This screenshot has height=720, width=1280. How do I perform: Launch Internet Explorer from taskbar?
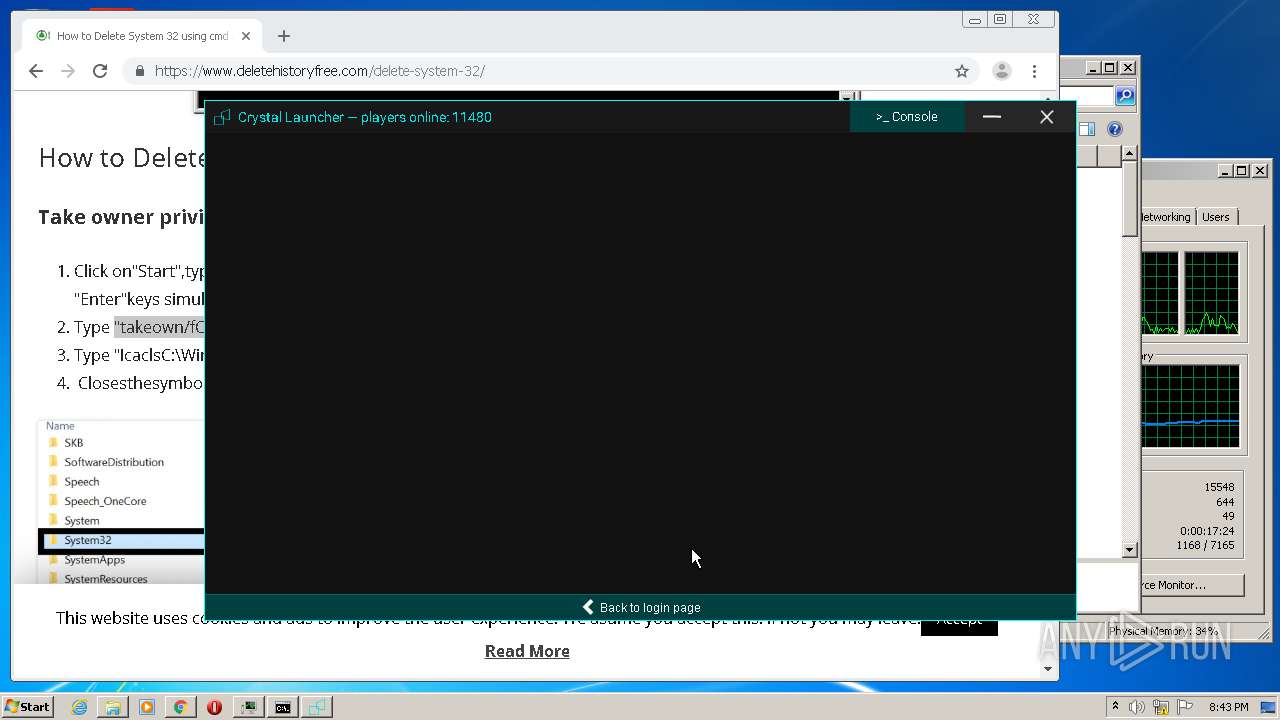click(79, 707)
